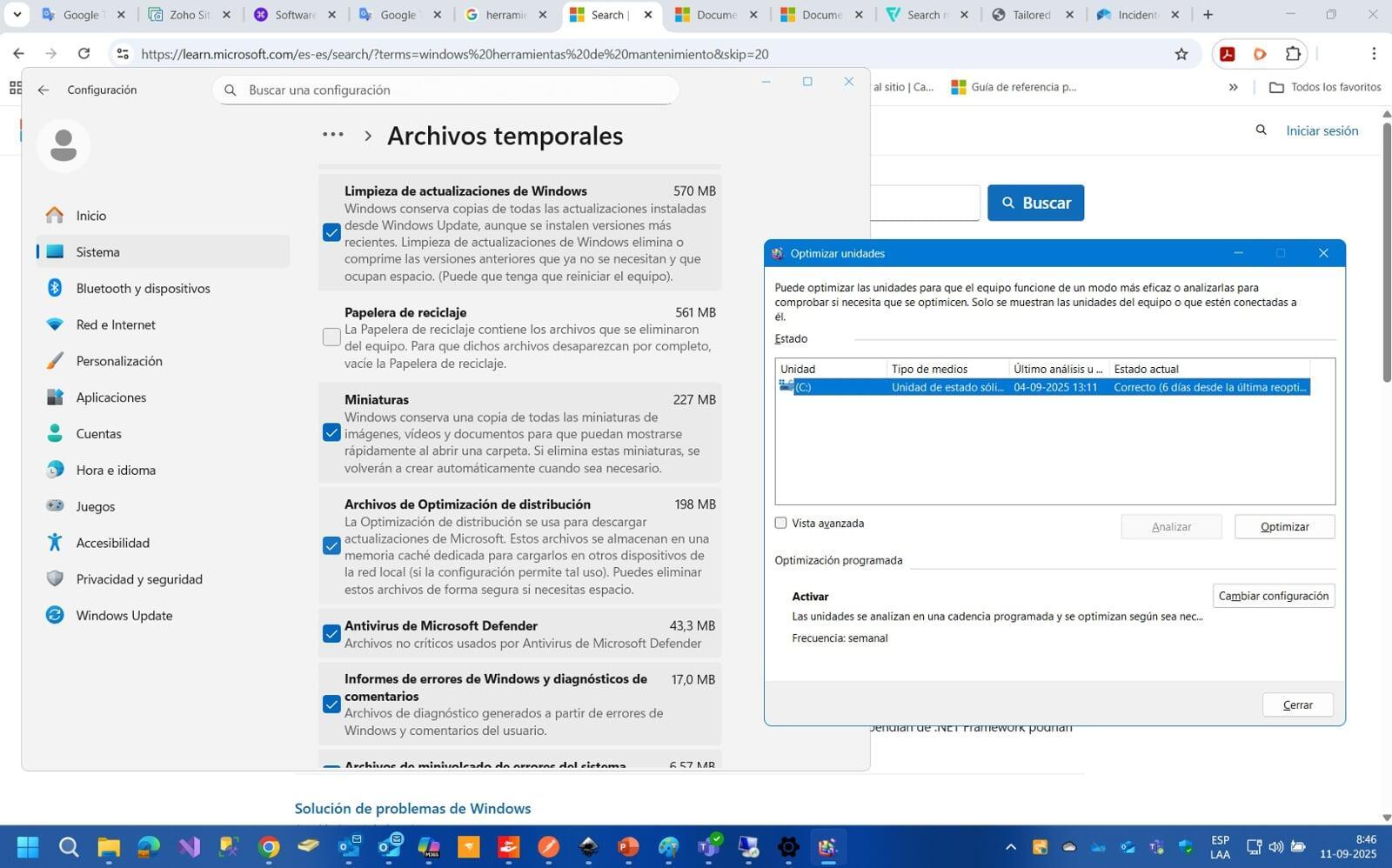Show hidden system tray icons
The width and height of the screenshot is (1392, 868).
click(x=1010, y=846)
